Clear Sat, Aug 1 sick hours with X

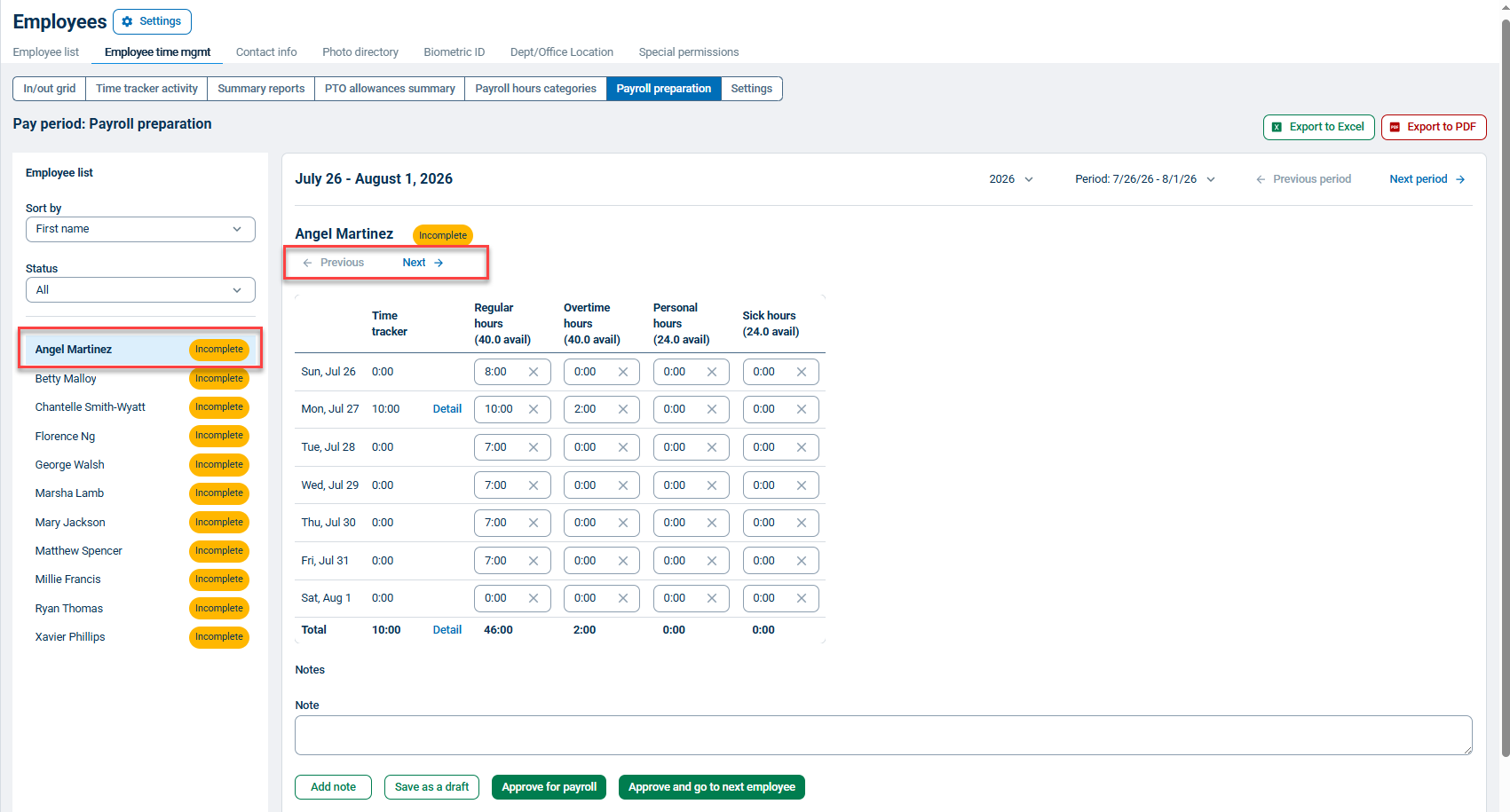pyautogui.click(x=802, y=598)
